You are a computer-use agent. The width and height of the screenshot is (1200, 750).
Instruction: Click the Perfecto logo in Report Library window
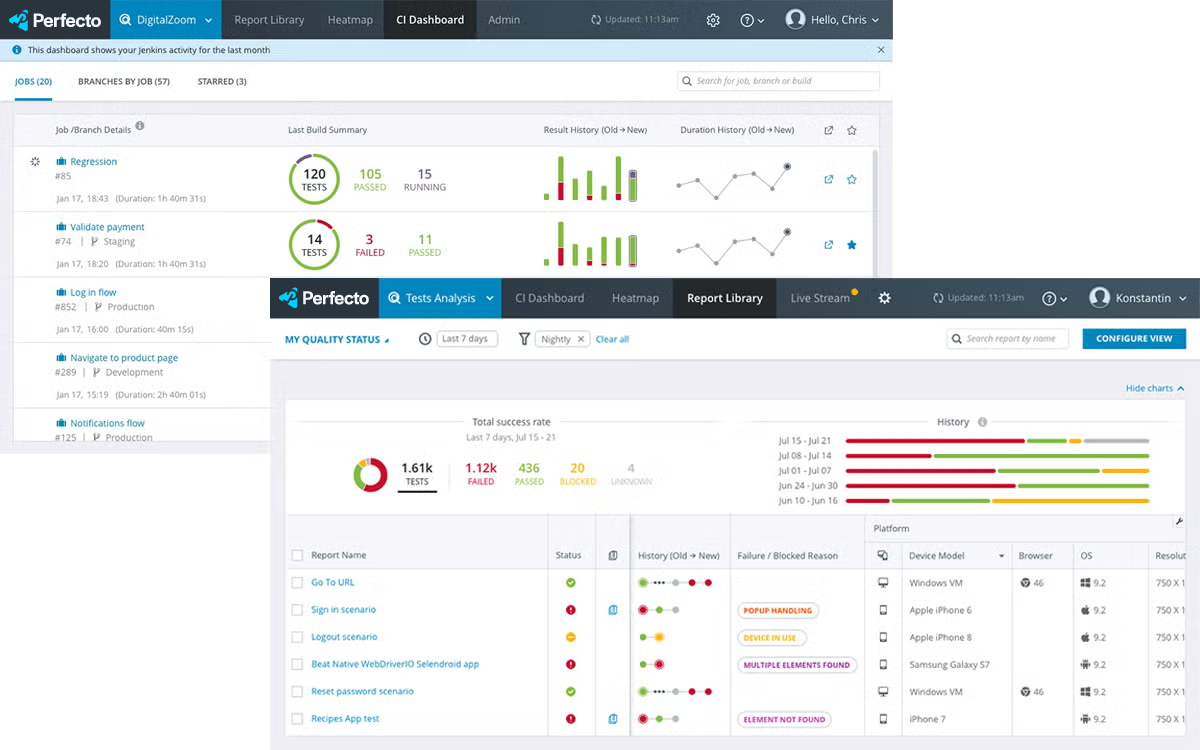(323, 298)
